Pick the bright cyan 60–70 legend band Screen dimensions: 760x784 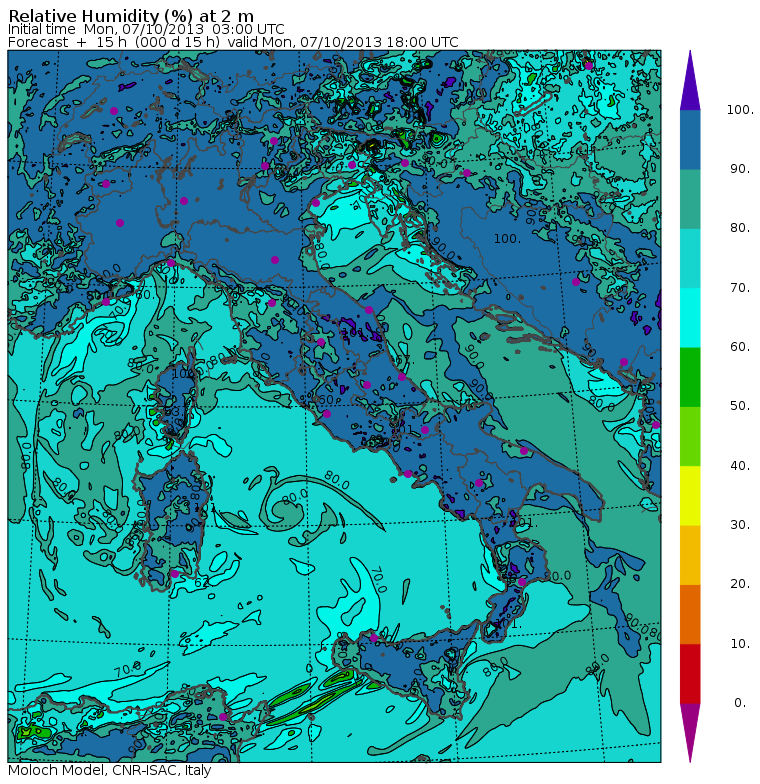click(x=690, y=318)
